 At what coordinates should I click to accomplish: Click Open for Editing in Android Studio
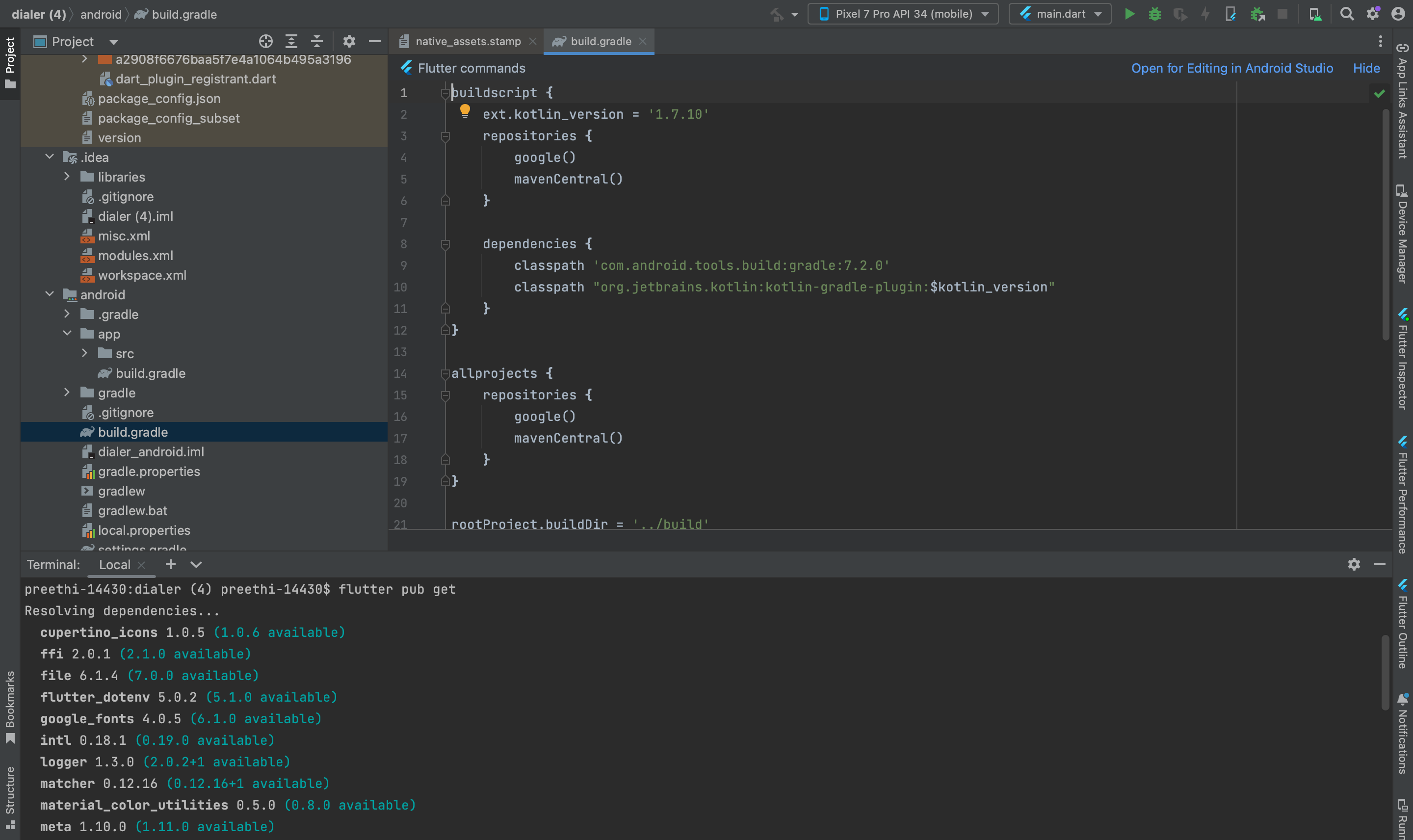pyautogui.click(x=1232, y=68)
